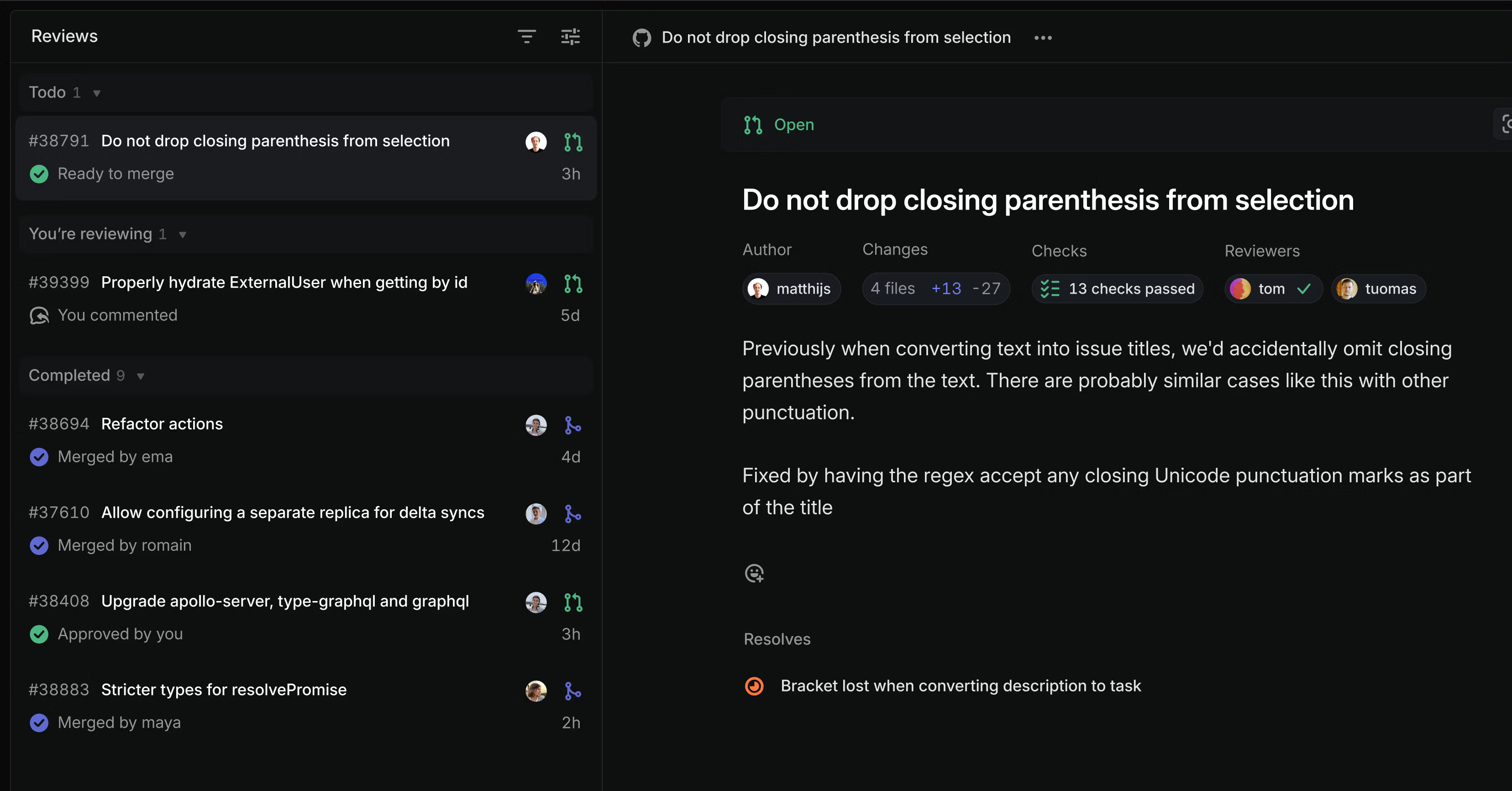Image resolution: width=1512 pixels, height=791 pixels.
Task: Open PR #38791 Do not drop closing parenthesis
Action: pyautogui.click(x=306, y=158)
